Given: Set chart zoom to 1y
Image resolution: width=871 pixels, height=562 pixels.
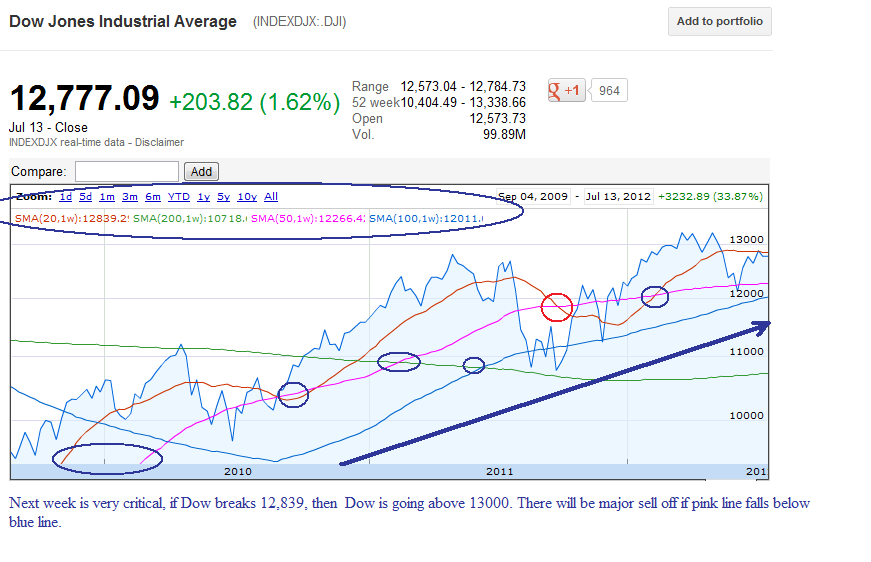Looking at the screenshot, I should click(204, 197).
